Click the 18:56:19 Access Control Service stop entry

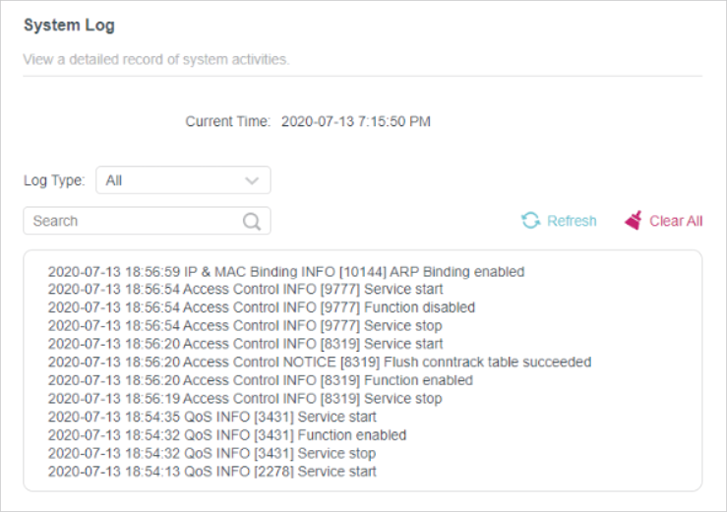245,399
